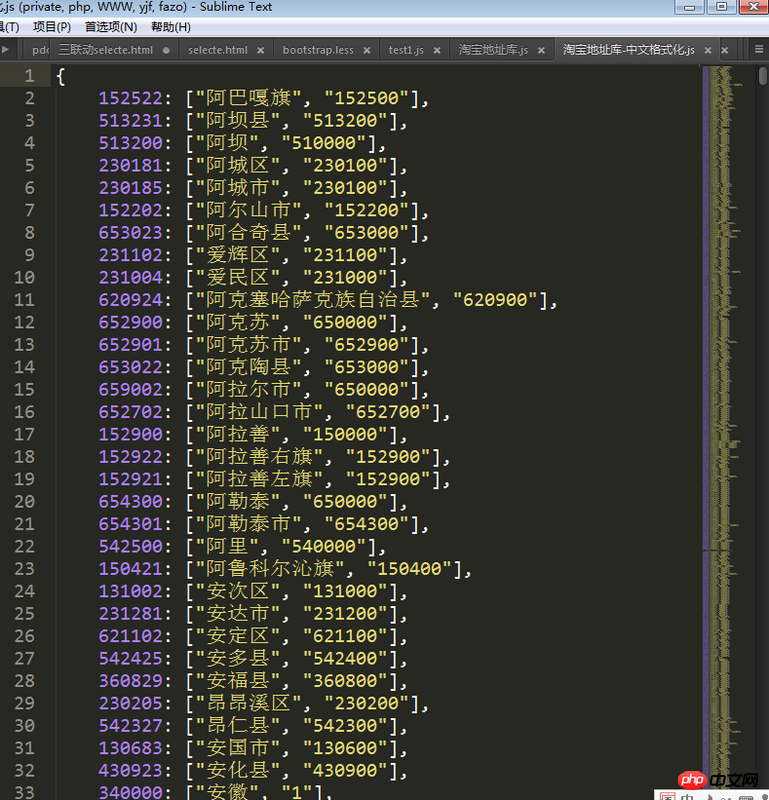
Task: Click key 654300 in the code
Action: (131, 502)
